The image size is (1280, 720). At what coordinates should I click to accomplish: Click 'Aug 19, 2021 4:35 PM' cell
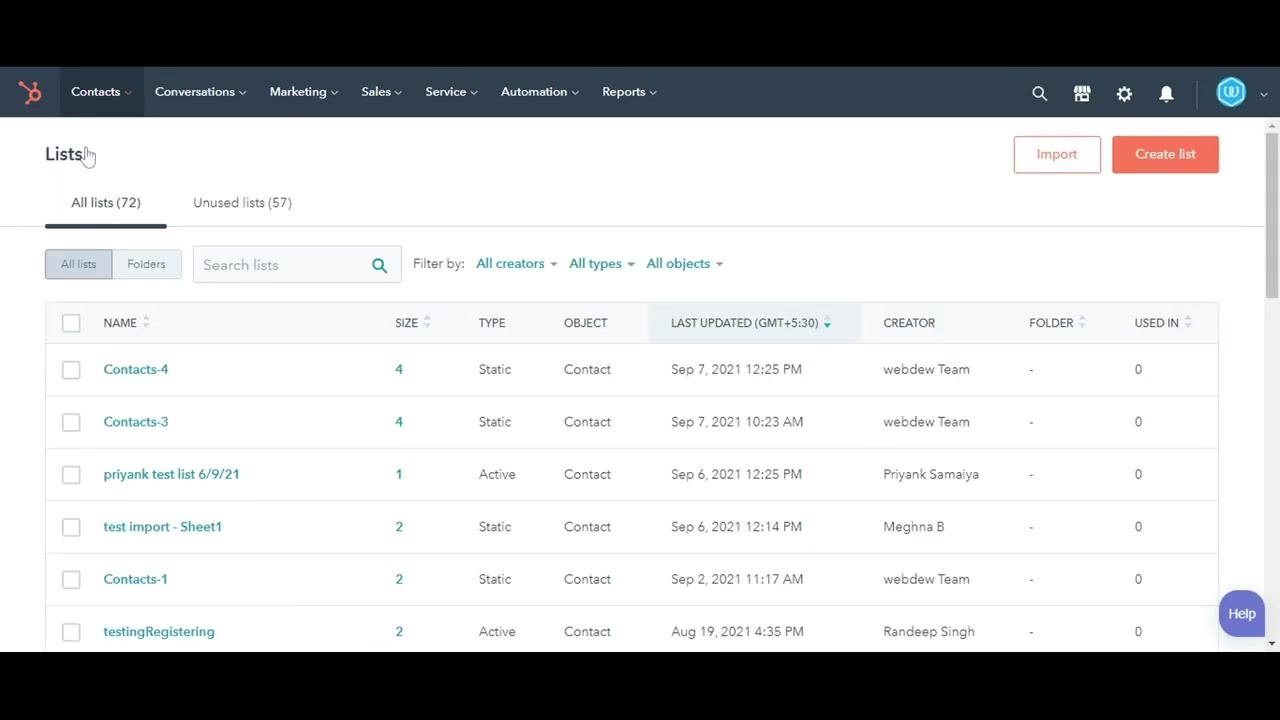point(737,632)
